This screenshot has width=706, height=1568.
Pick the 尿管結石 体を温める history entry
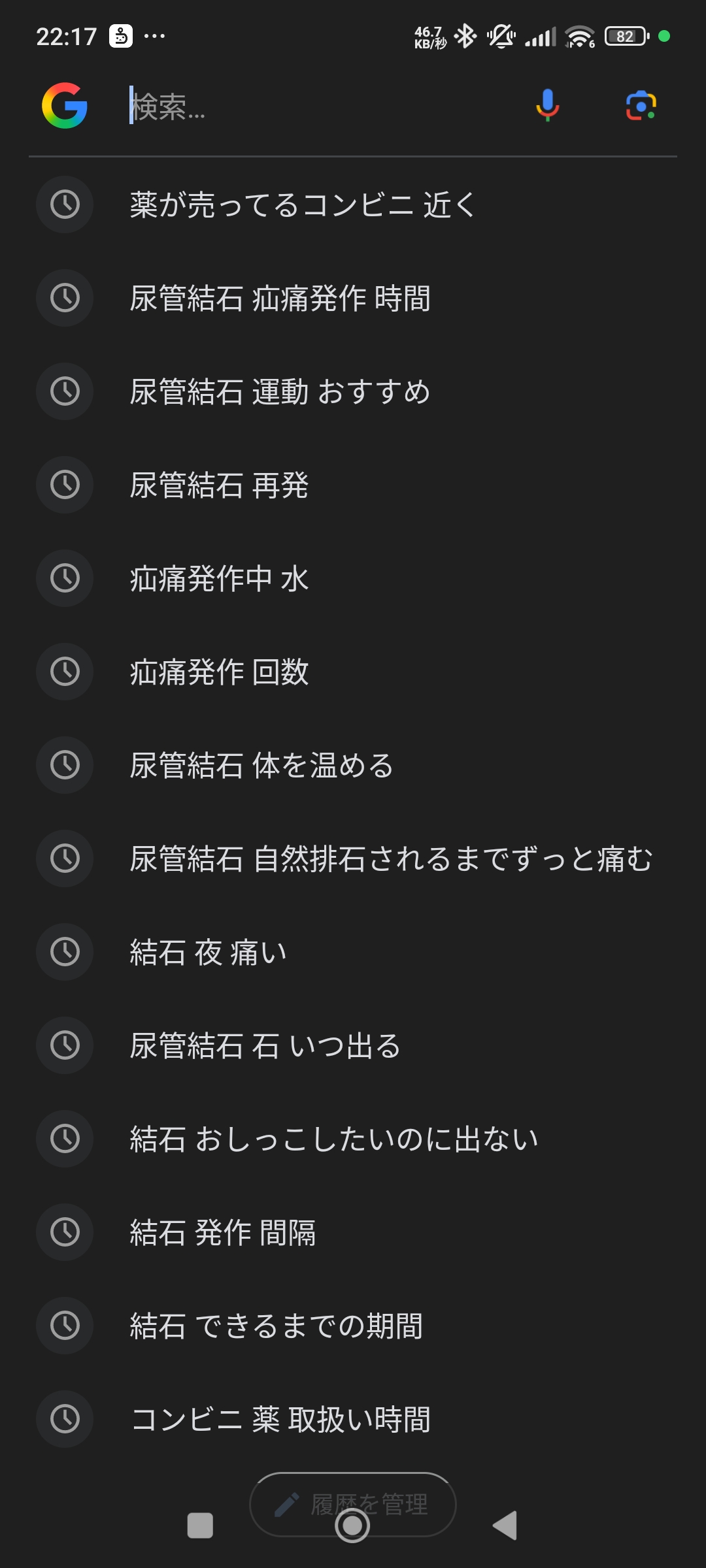point(261,766)
